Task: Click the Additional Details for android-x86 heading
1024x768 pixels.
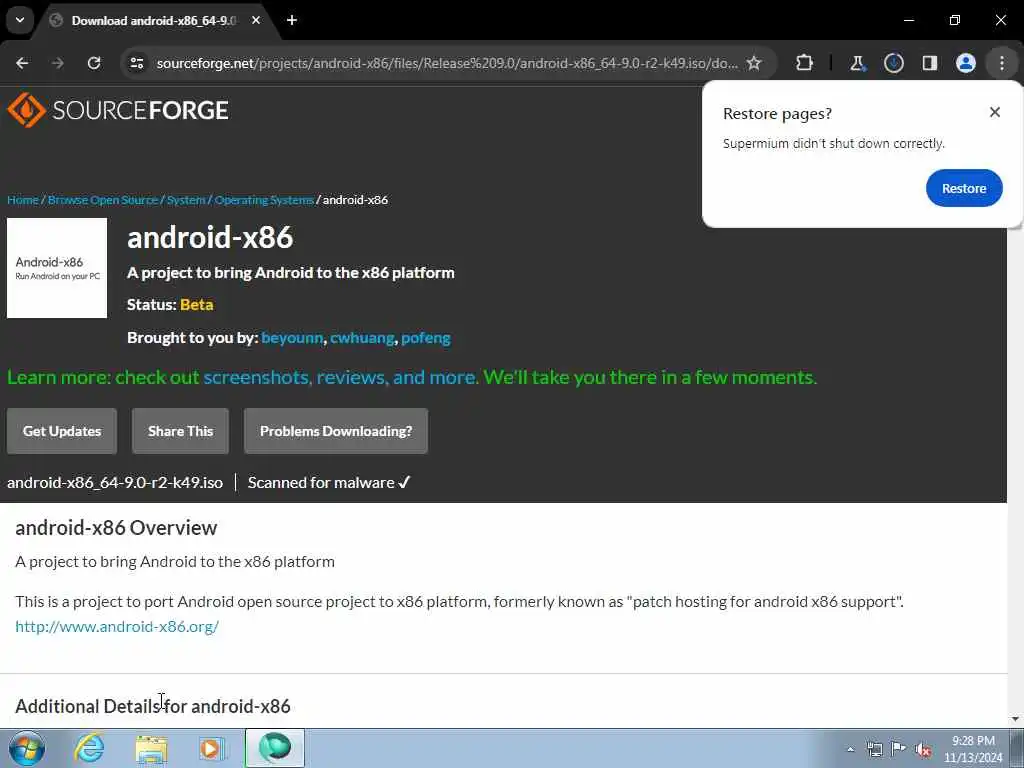Action: tap(153, 706)
